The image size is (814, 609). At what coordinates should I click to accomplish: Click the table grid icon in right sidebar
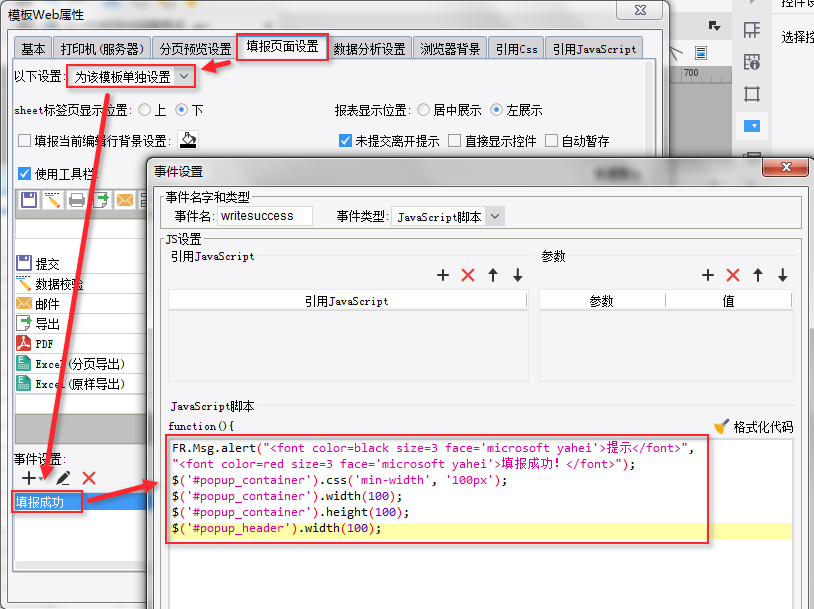(x=751, y=30)
